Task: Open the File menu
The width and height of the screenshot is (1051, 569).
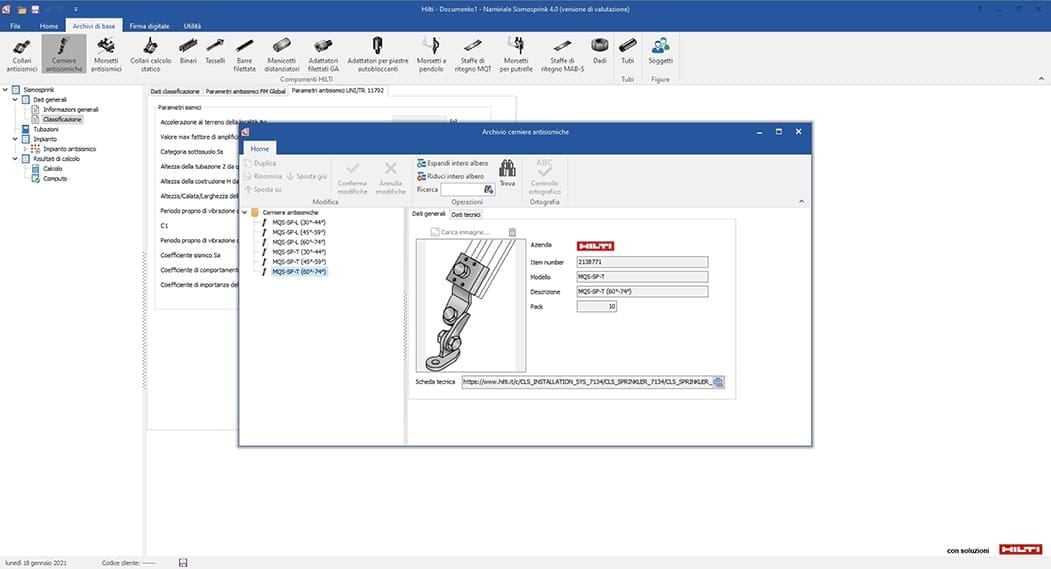Action: 15,26
